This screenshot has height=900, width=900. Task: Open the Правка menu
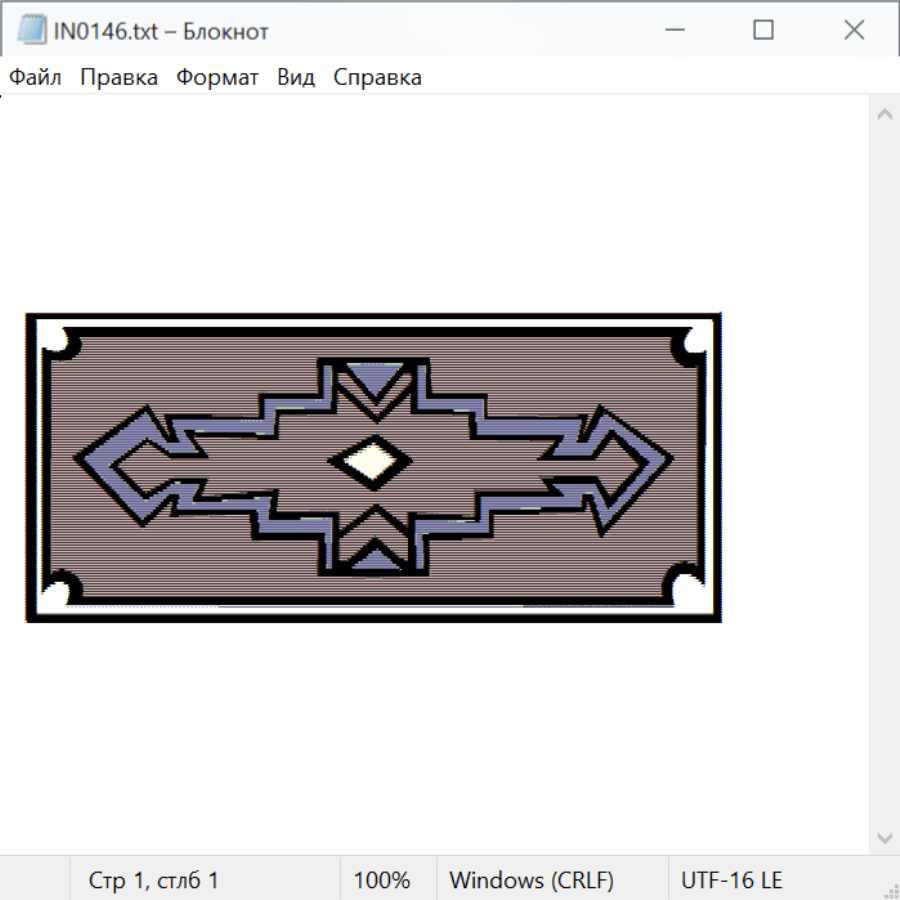(119, 77)
